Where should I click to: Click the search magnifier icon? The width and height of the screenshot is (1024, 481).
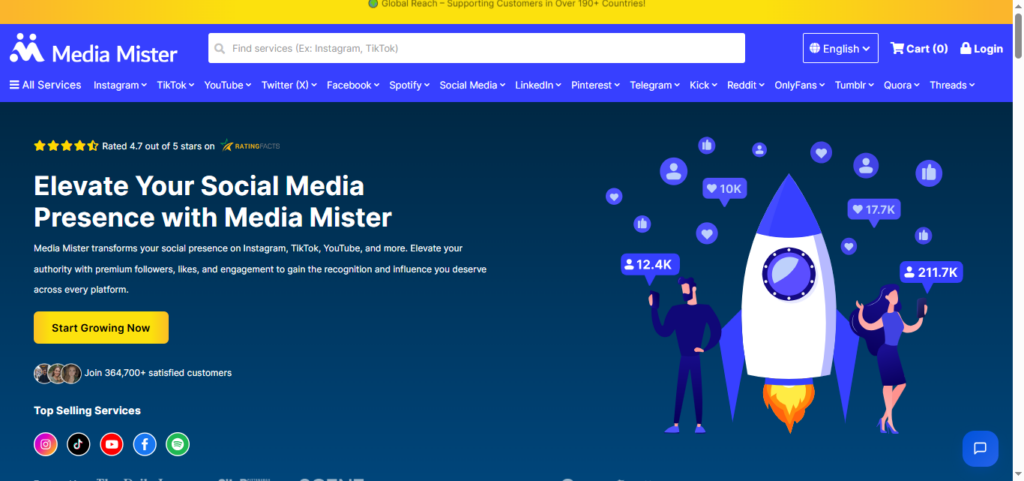pyautogui.click(x=220, y=48)
